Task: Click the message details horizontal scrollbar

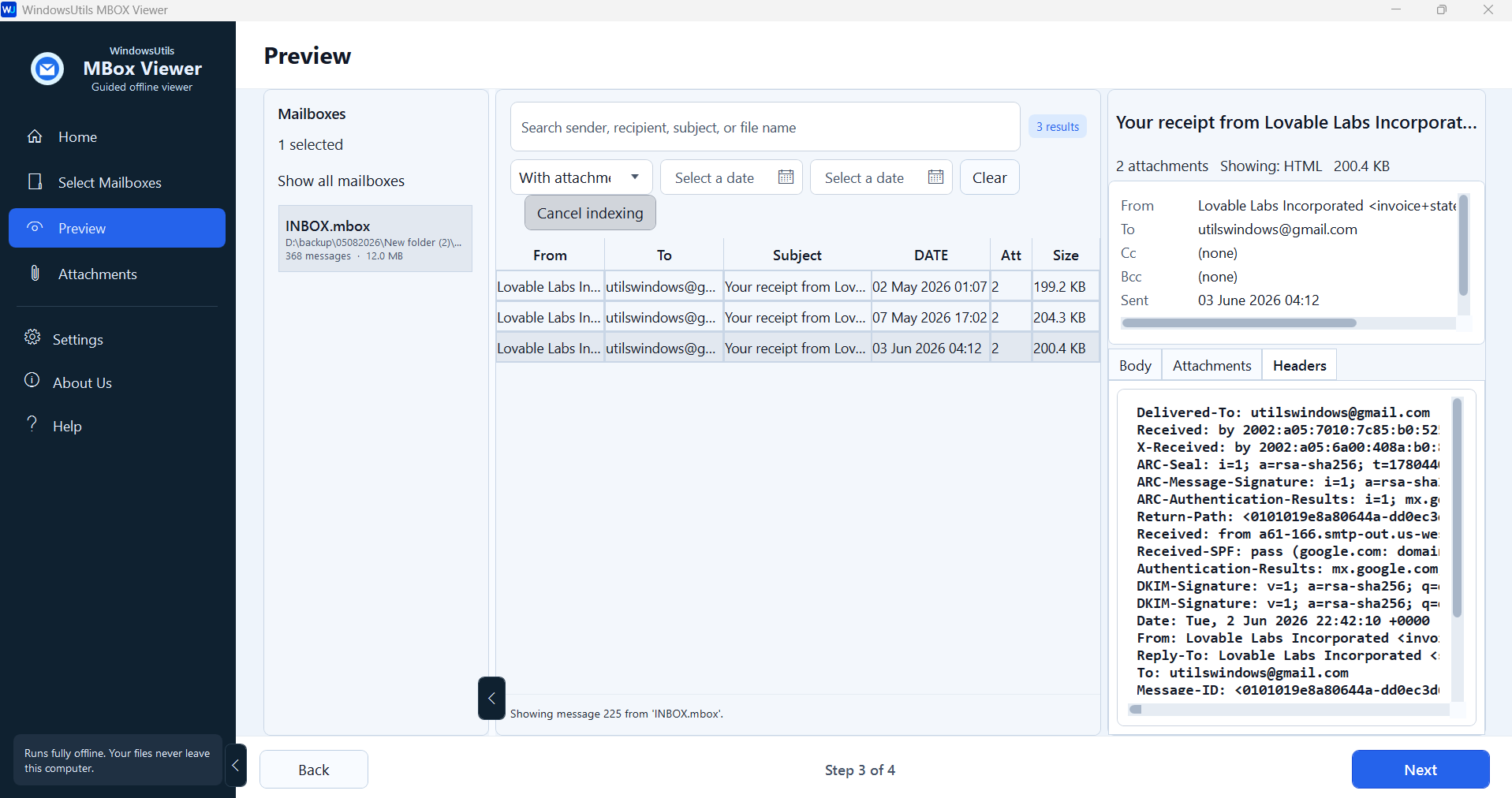Action: (1238, 323)
